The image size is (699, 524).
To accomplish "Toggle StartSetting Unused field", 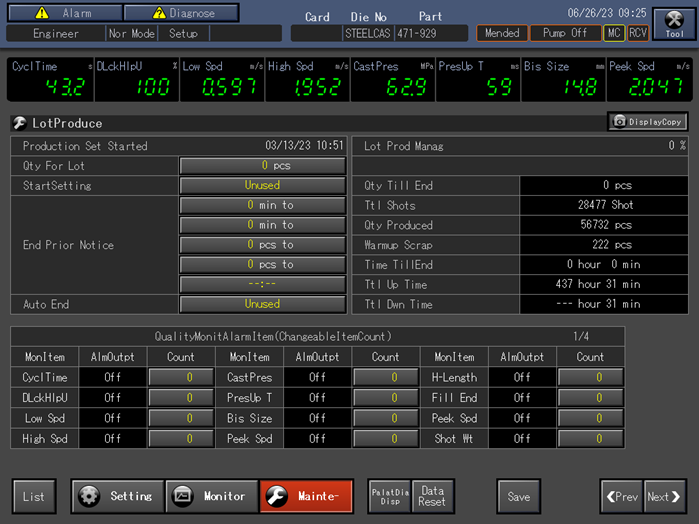I will (x=262, y=185).
